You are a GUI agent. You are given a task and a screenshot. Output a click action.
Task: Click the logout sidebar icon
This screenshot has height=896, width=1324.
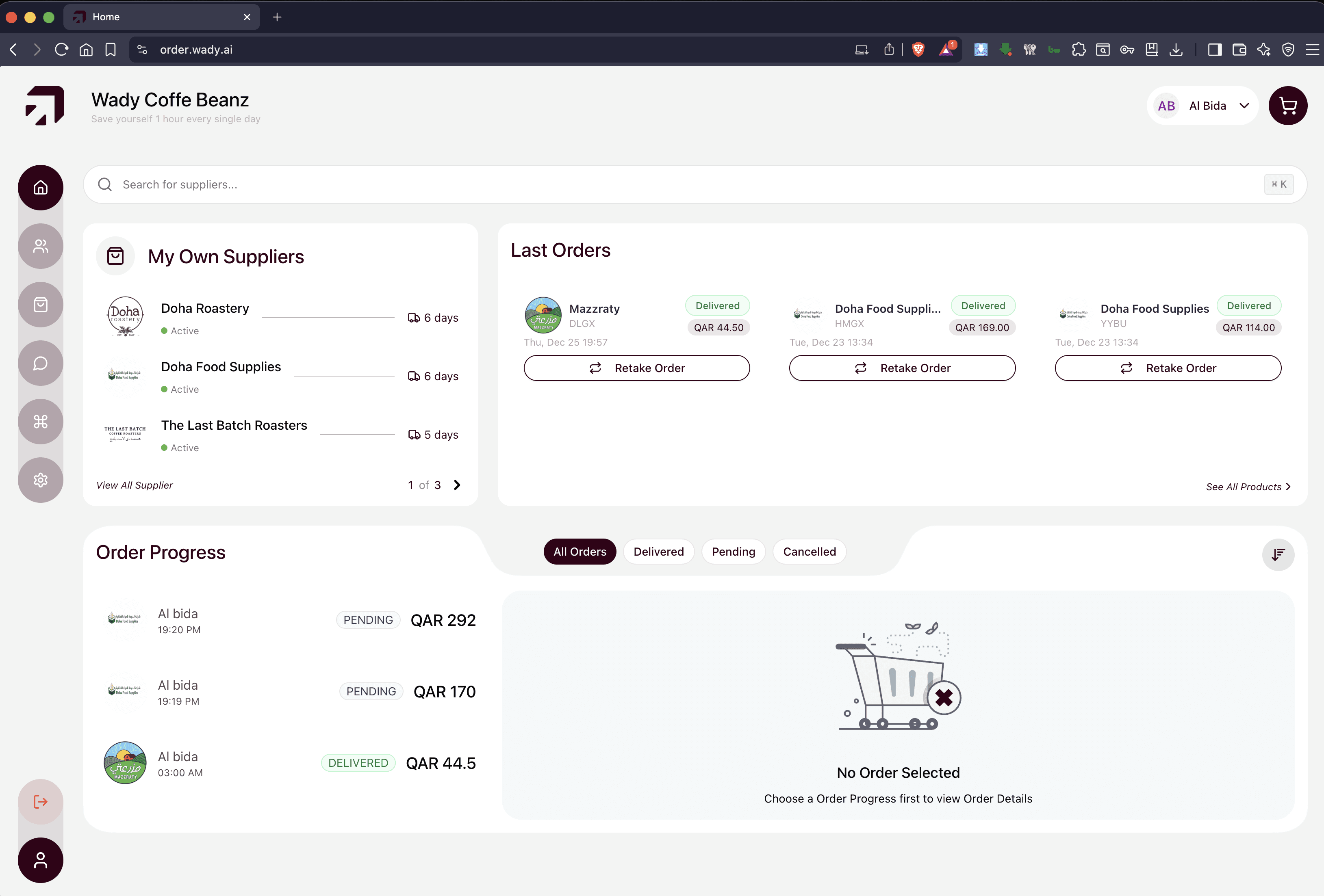pyautogui.click(x=41, y=801)
